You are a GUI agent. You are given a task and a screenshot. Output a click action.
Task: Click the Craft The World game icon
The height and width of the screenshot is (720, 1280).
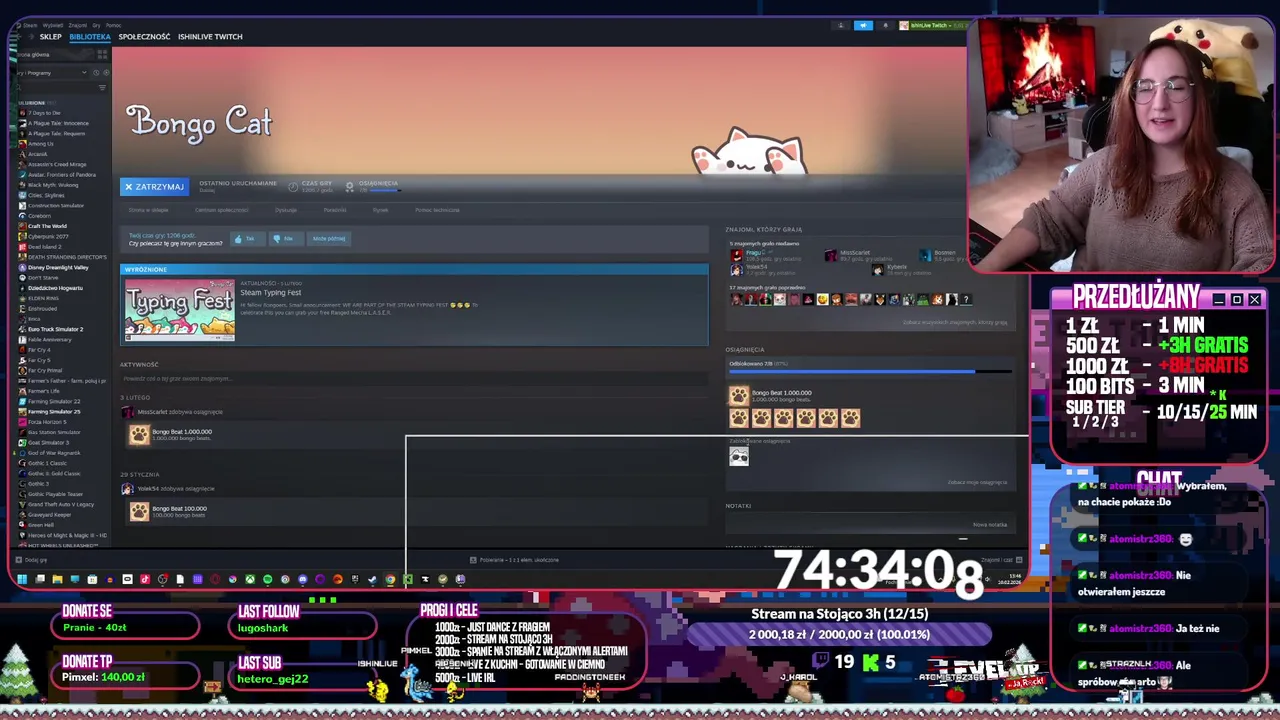pos(22,226)
